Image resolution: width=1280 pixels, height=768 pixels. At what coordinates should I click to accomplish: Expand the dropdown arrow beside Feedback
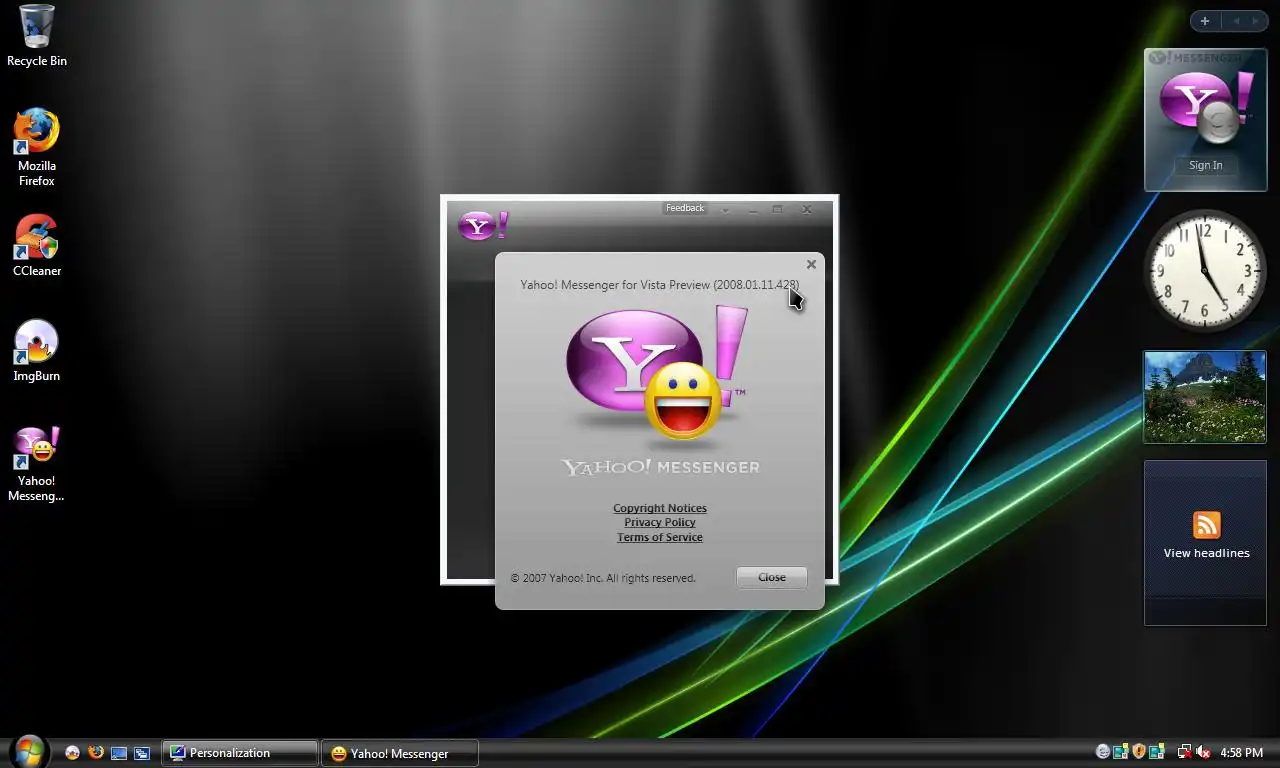(x=725, y=210)
